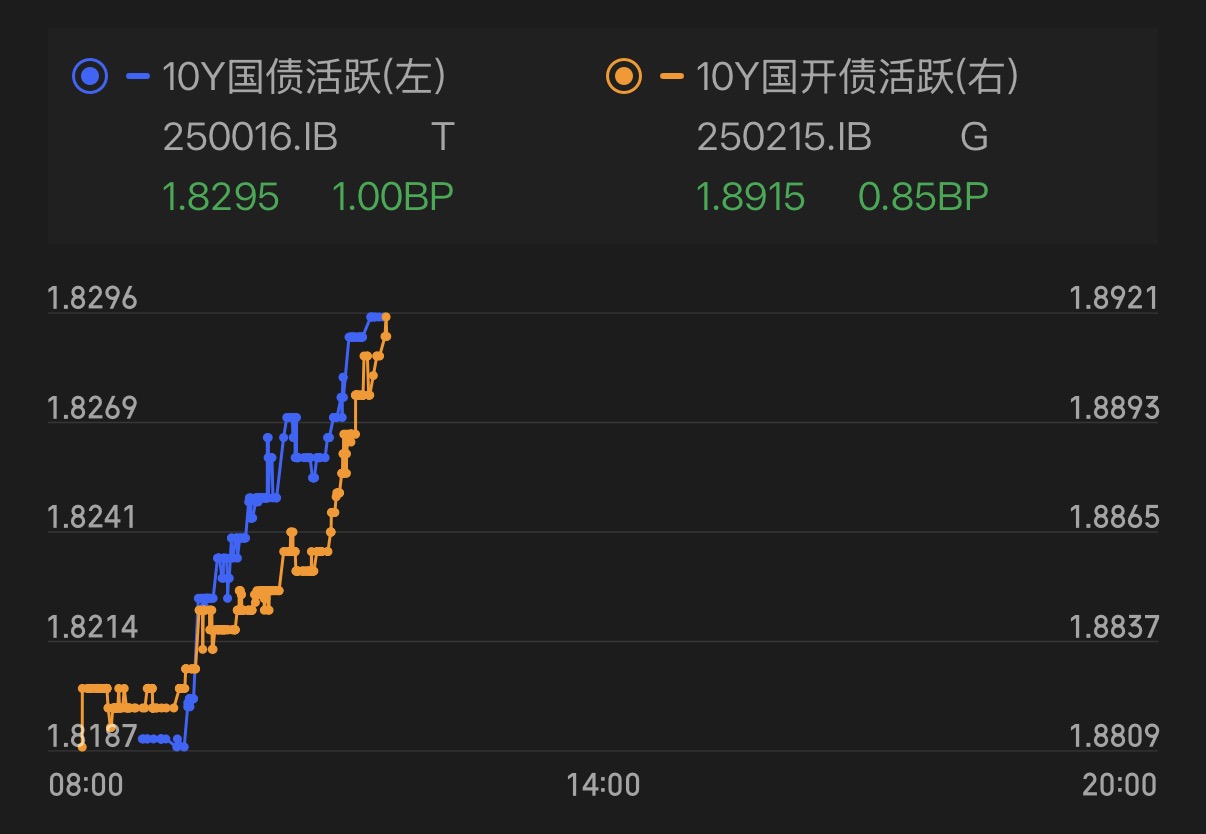
Task: Click left axis label 1.8269
Action: point(92,408)
